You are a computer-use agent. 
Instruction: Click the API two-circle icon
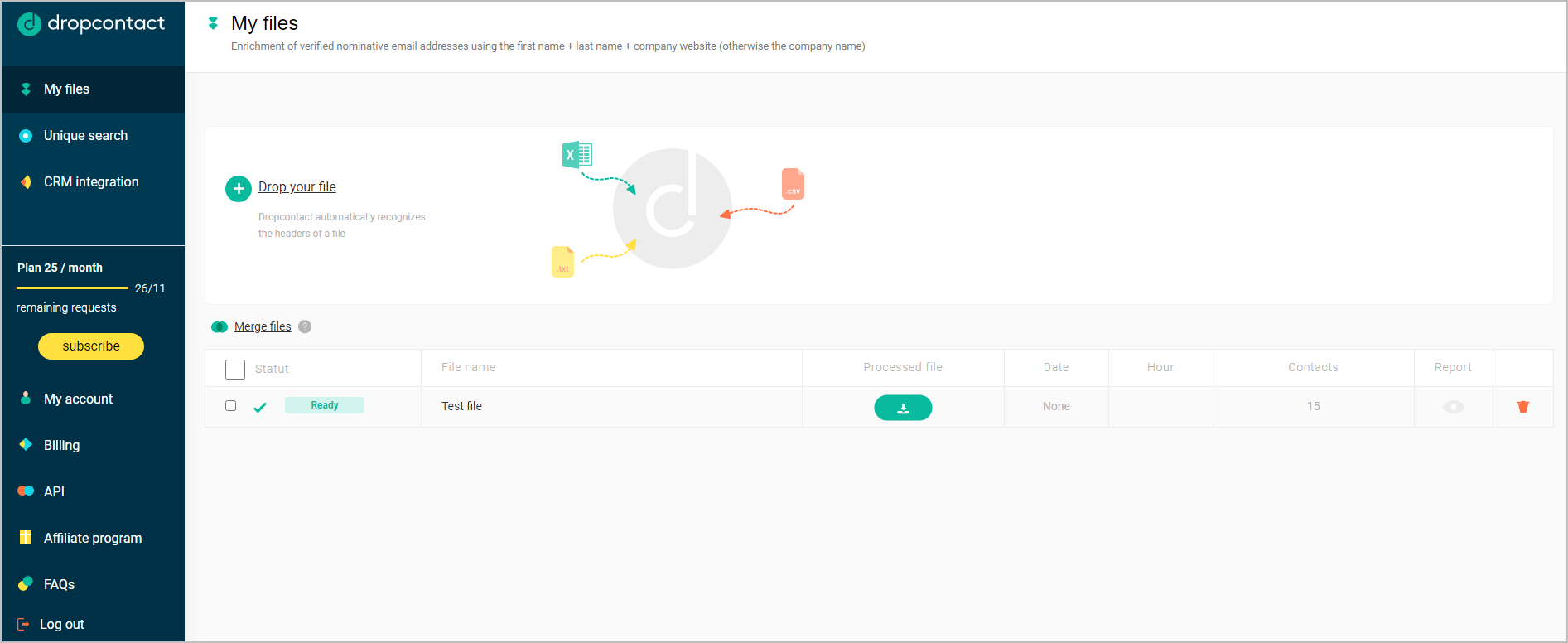pos(26,491)
